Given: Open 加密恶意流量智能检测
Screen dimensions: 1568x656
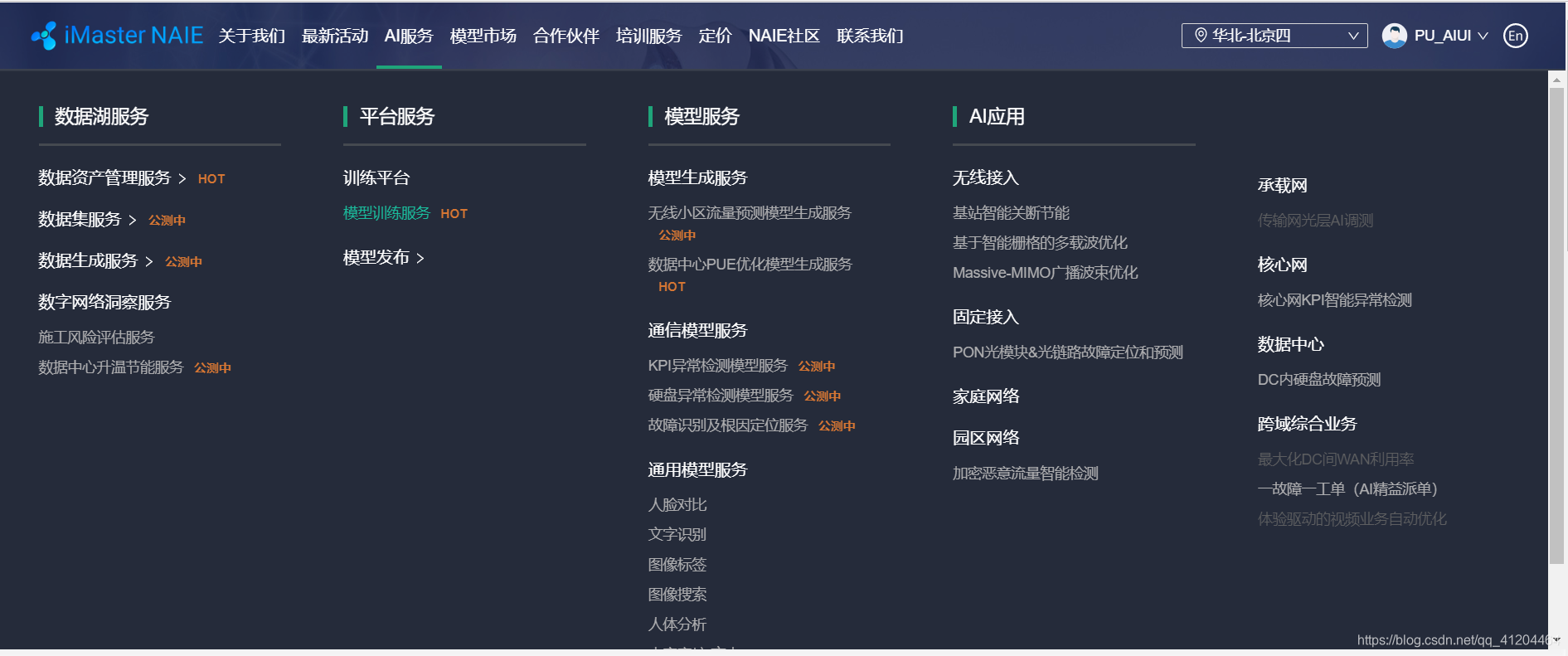Looking at the screenshot, I should pos(1026,474).
